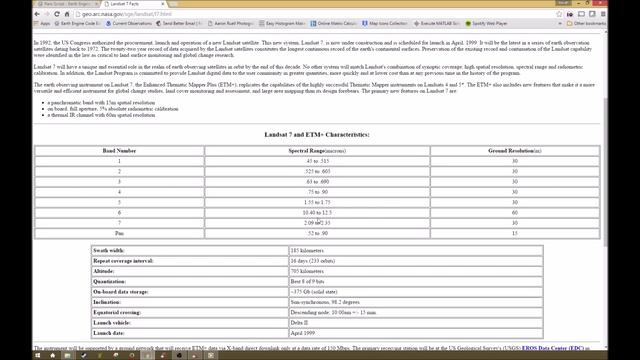The image size is (640, 360).
Task: Click the panchromatic band bullet item
Action: [x=101, y=103]
